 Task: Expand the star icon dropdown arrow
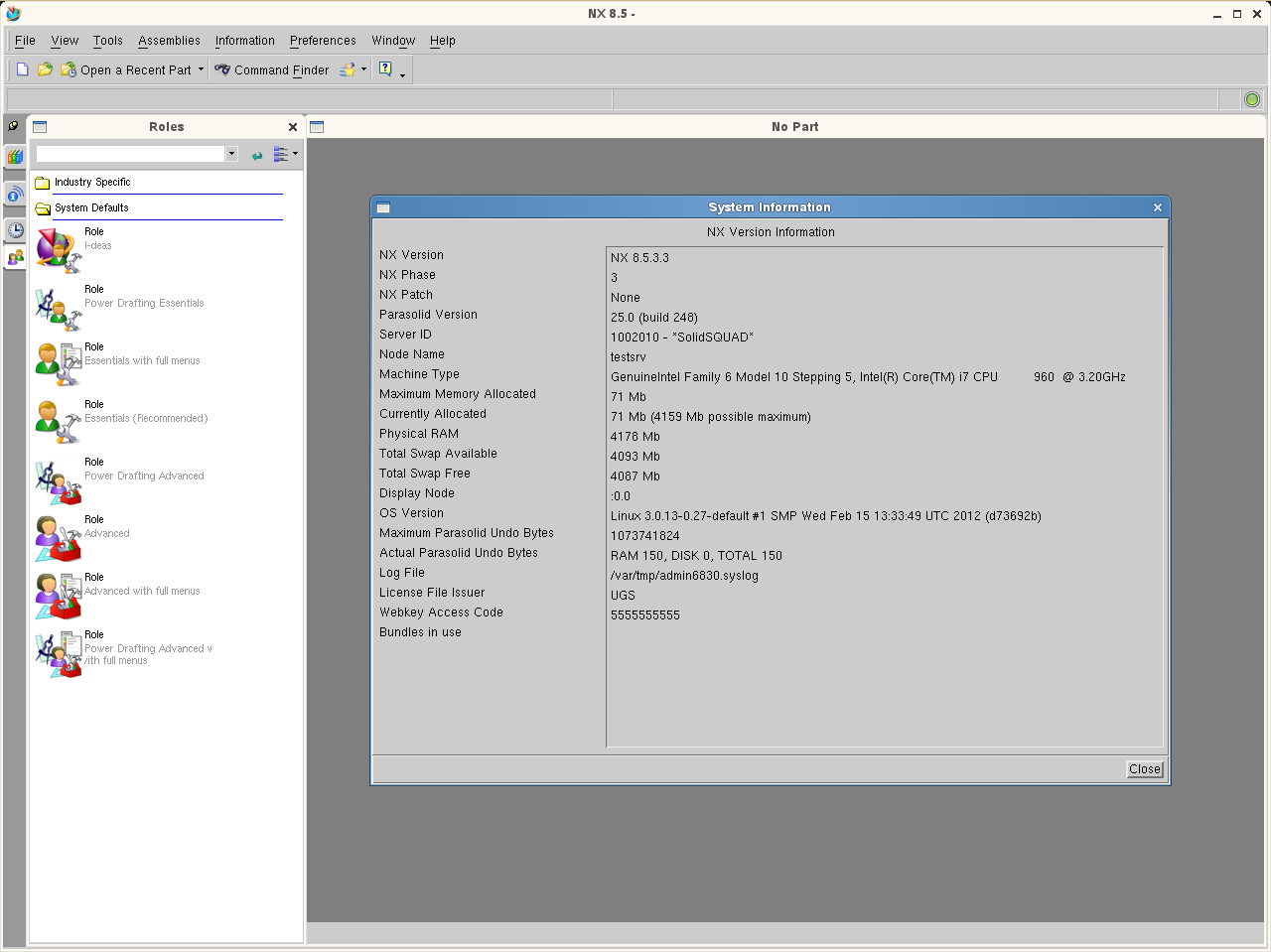[363, 69]
